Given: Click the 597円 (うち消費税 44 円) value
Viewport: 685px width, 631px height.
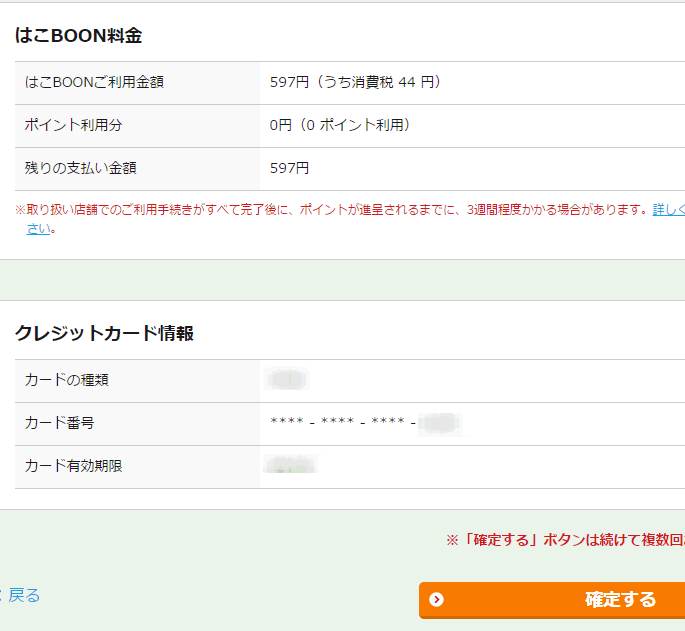Looking at the screenshot, I should pyautogui.click(x=356, y=82).
